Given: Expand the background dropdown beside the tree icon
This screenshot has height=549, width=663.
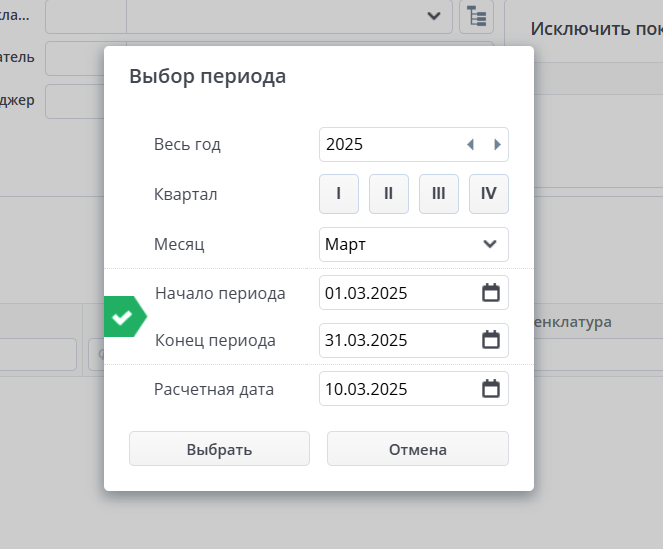Looking at the screenshot, I should point(432,16).
